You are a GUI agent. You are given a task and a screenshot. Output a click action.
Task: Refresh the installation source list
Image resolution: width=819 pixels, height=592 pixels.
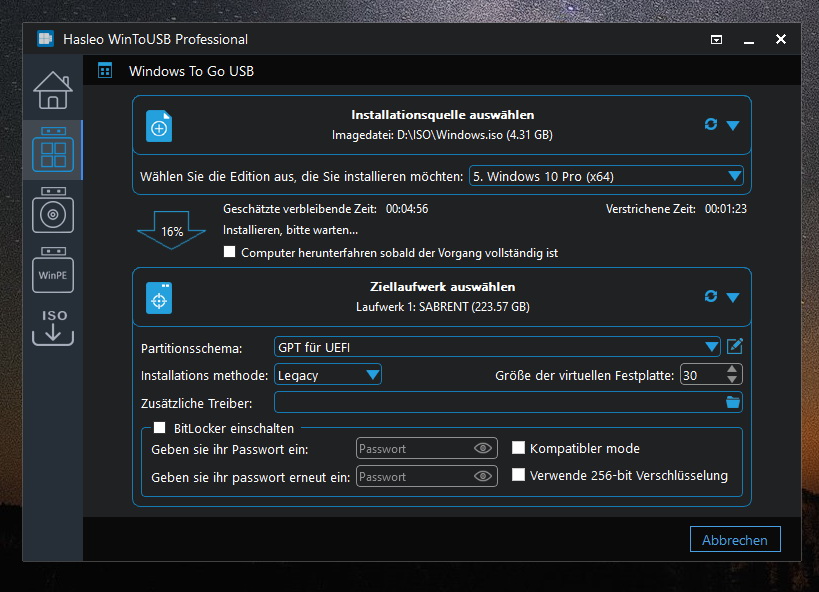click(x=710, y=124)
